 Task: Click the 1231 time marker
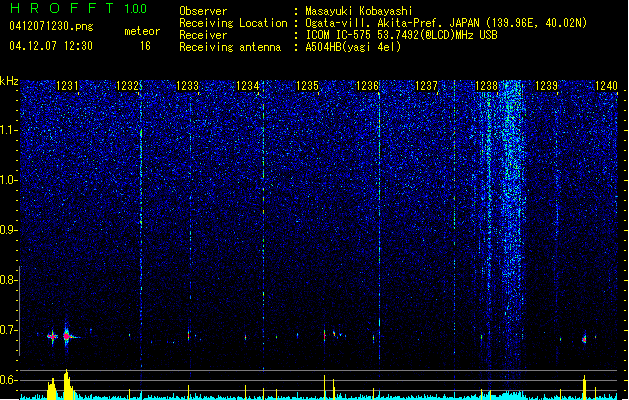point(67,86)
